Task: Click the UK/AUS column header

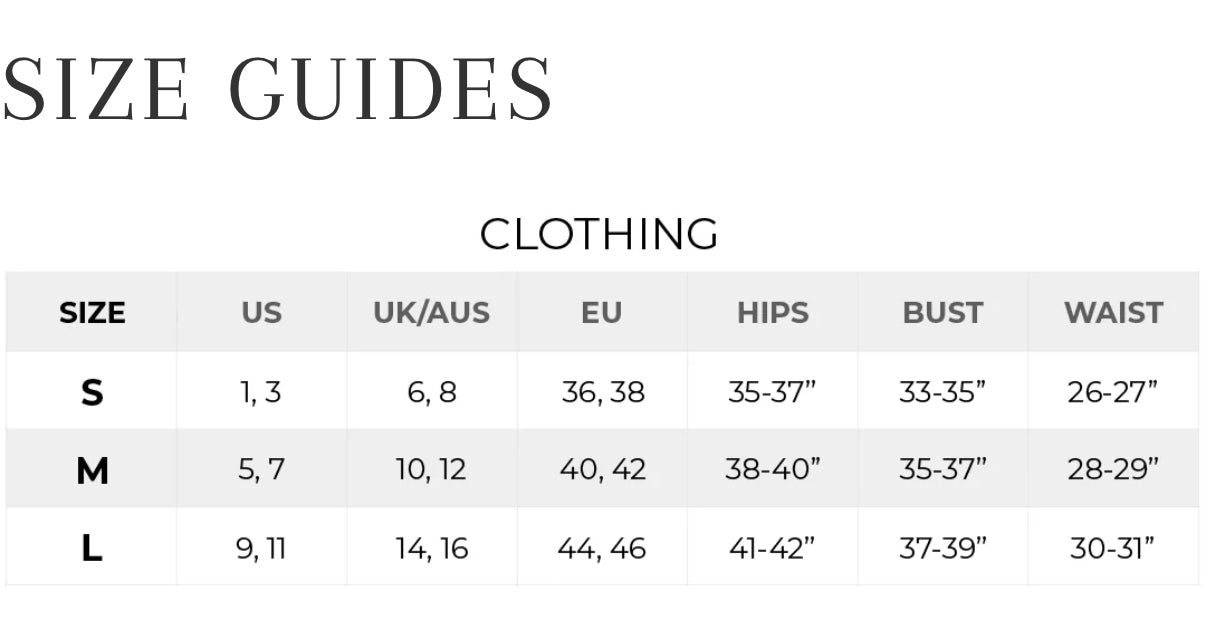Action: click(x=431, y=313)
